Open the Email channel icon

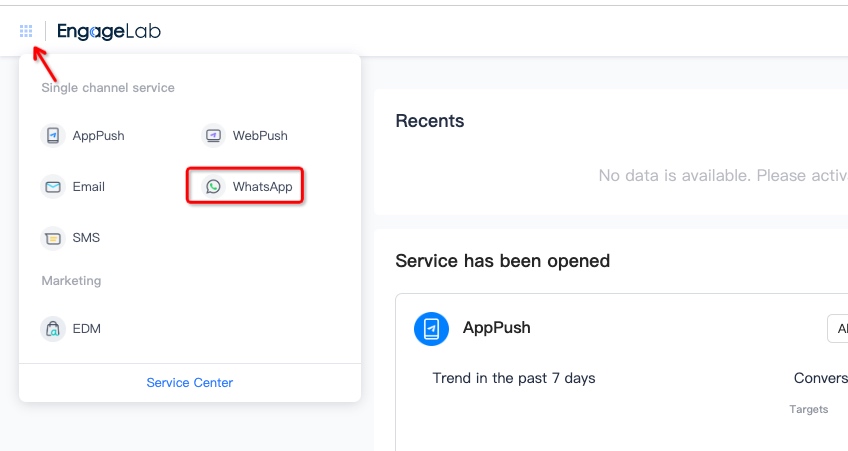point(53,187)
